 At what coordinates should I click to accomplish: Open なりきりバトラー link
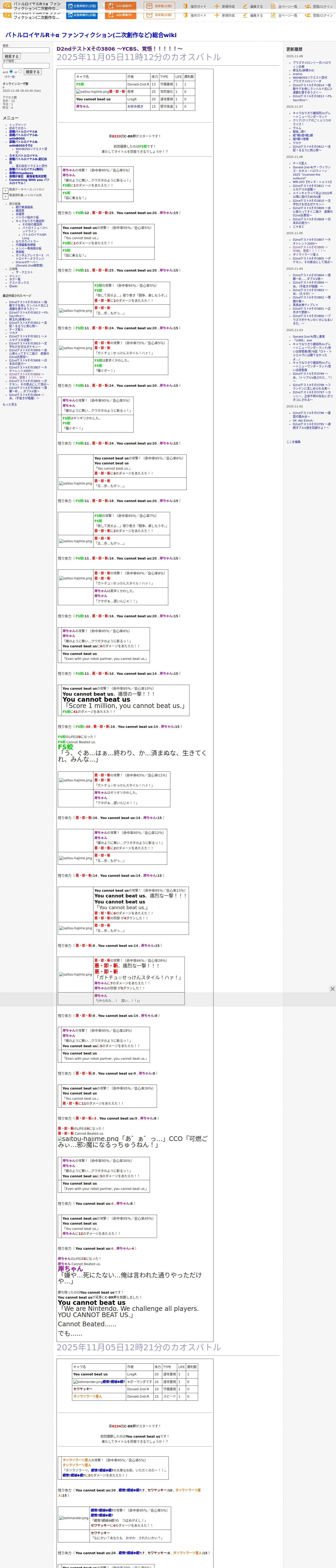tap(27, 242)
